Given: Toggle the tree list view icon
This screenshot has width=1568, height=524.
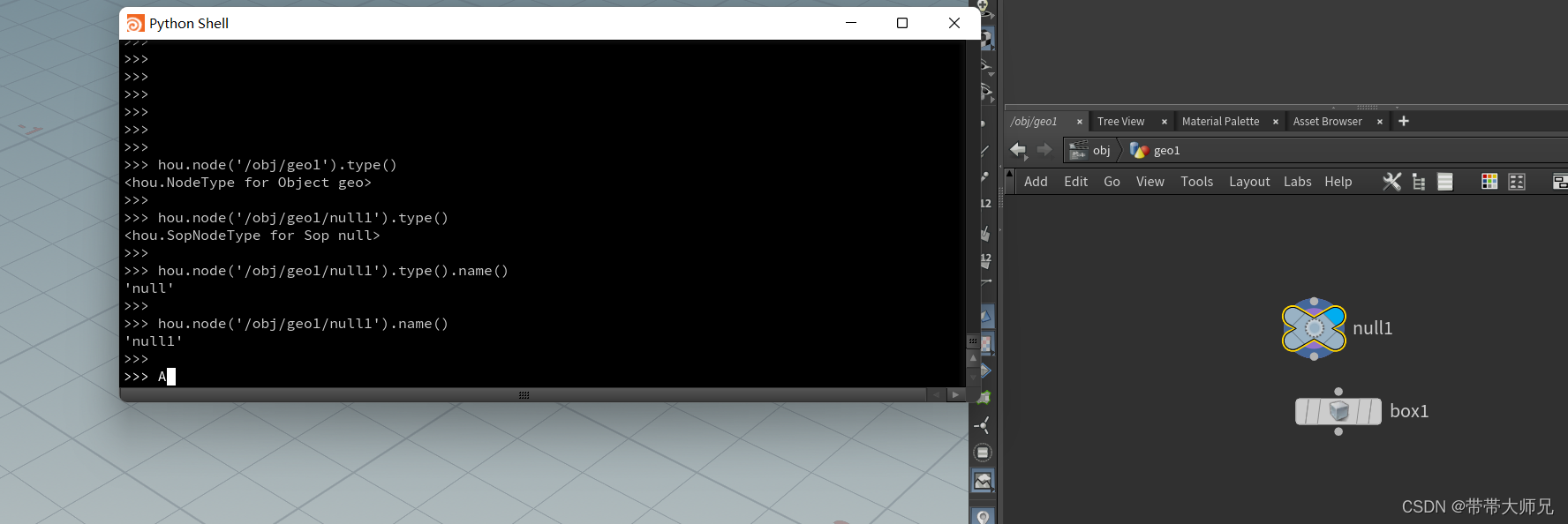Looking at the screenshot, I should (x=1419, y=182).
